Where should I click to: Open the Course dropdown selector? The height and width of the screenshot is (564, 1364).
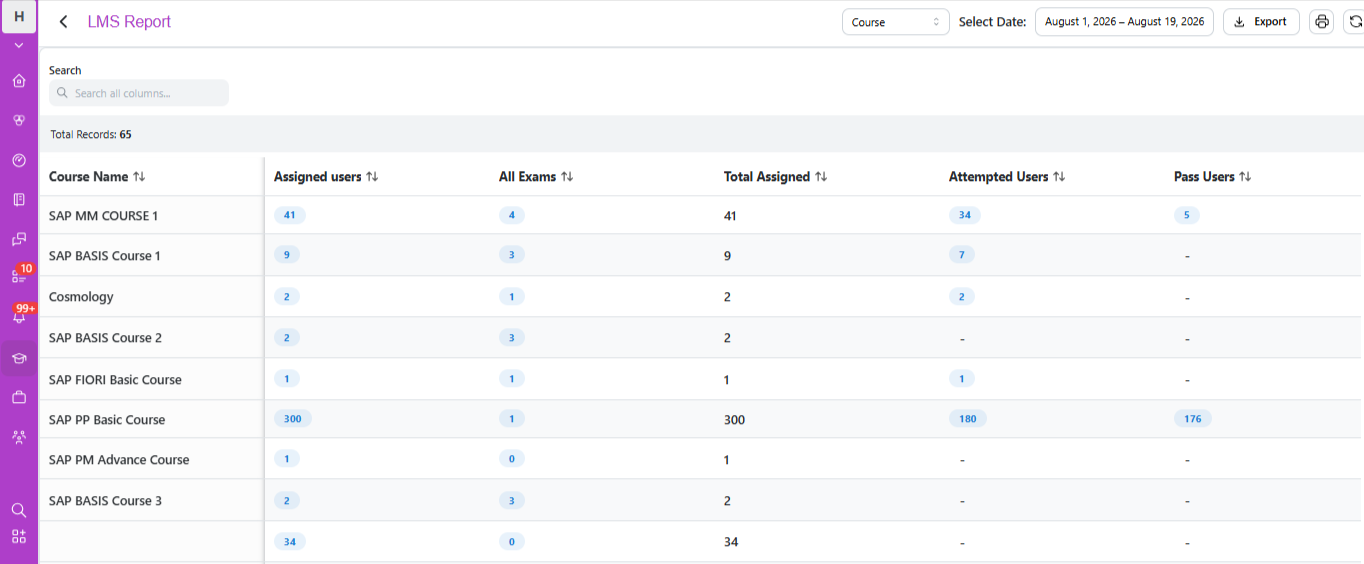click(895, 22)
